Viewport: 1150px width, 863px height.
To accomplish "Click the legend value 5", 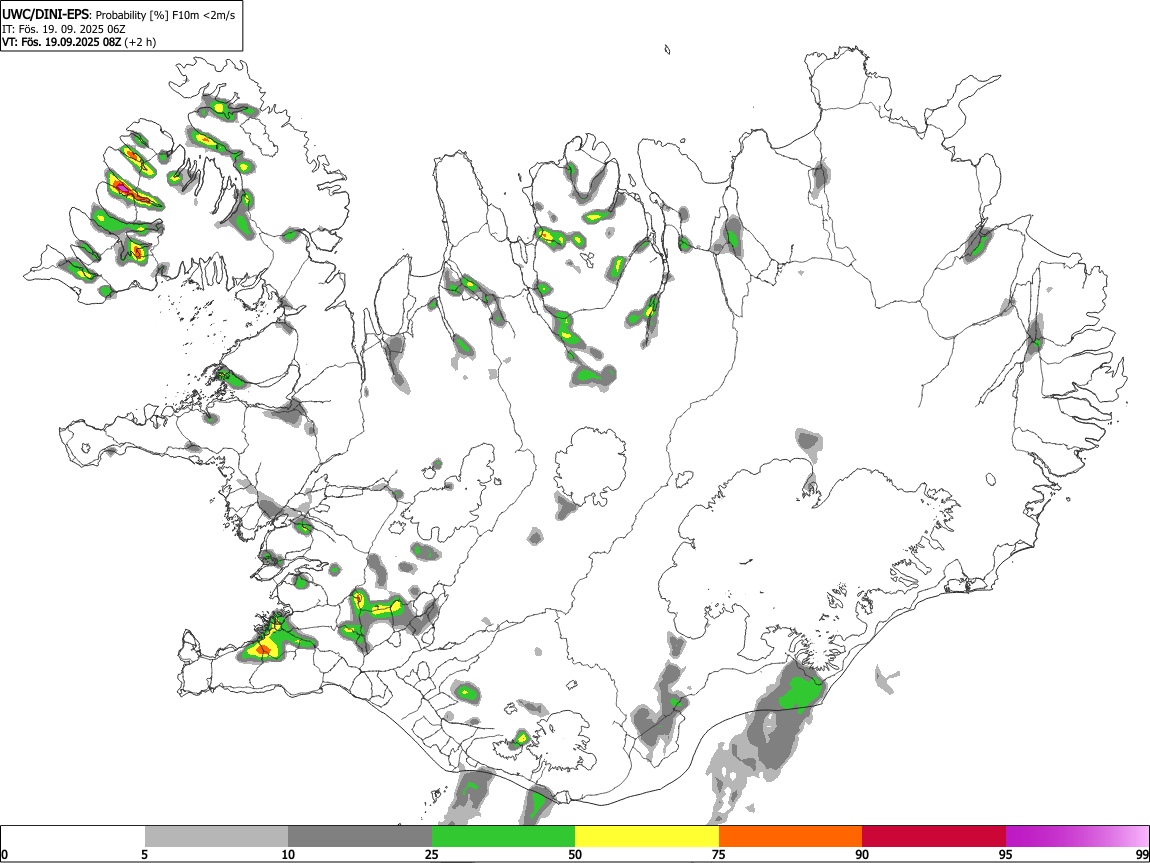I will [x=144, y=854].
